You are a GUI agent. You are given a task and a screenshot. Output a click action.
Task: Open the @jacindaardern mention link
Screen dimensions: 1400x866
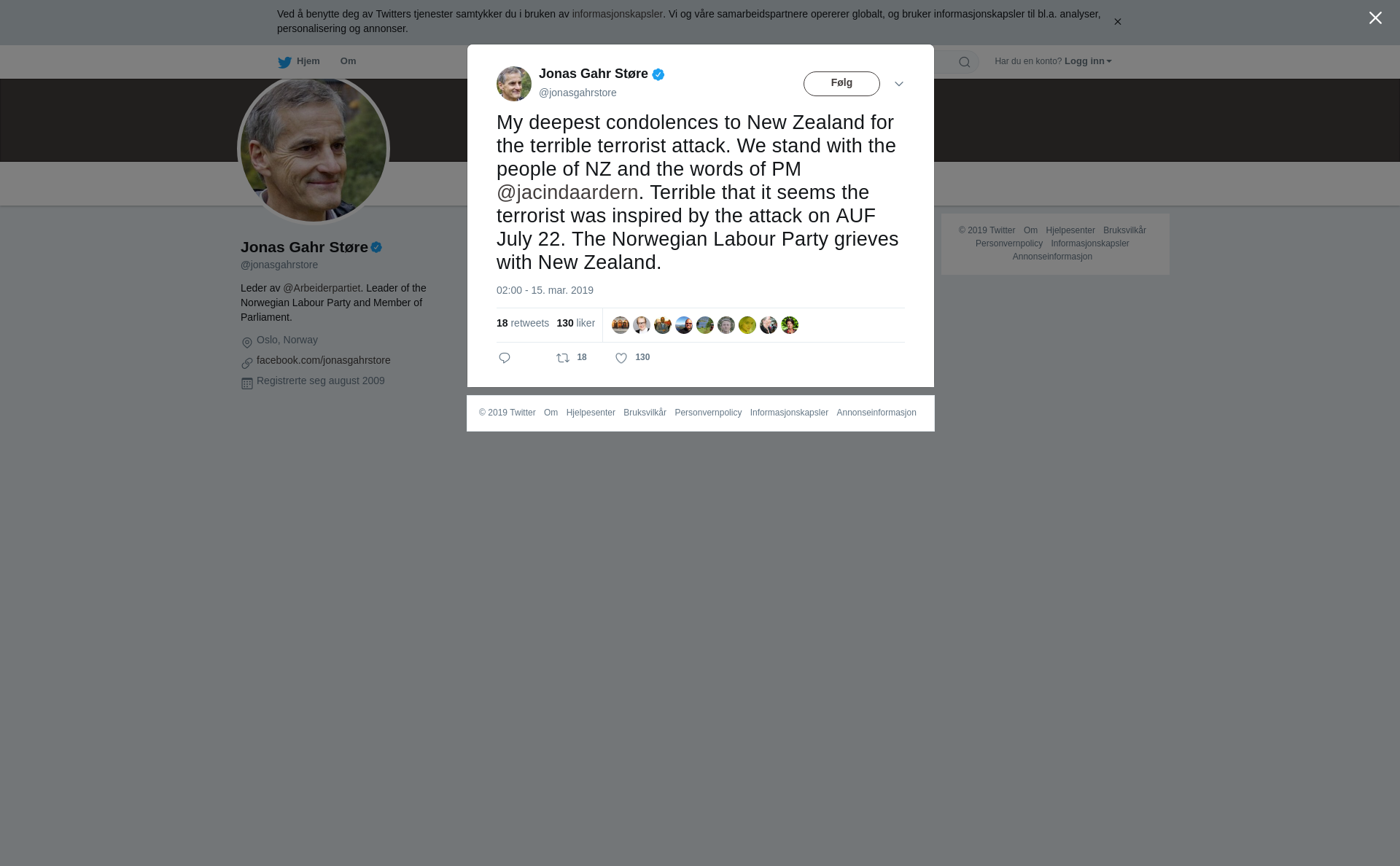tap(567, 192)
